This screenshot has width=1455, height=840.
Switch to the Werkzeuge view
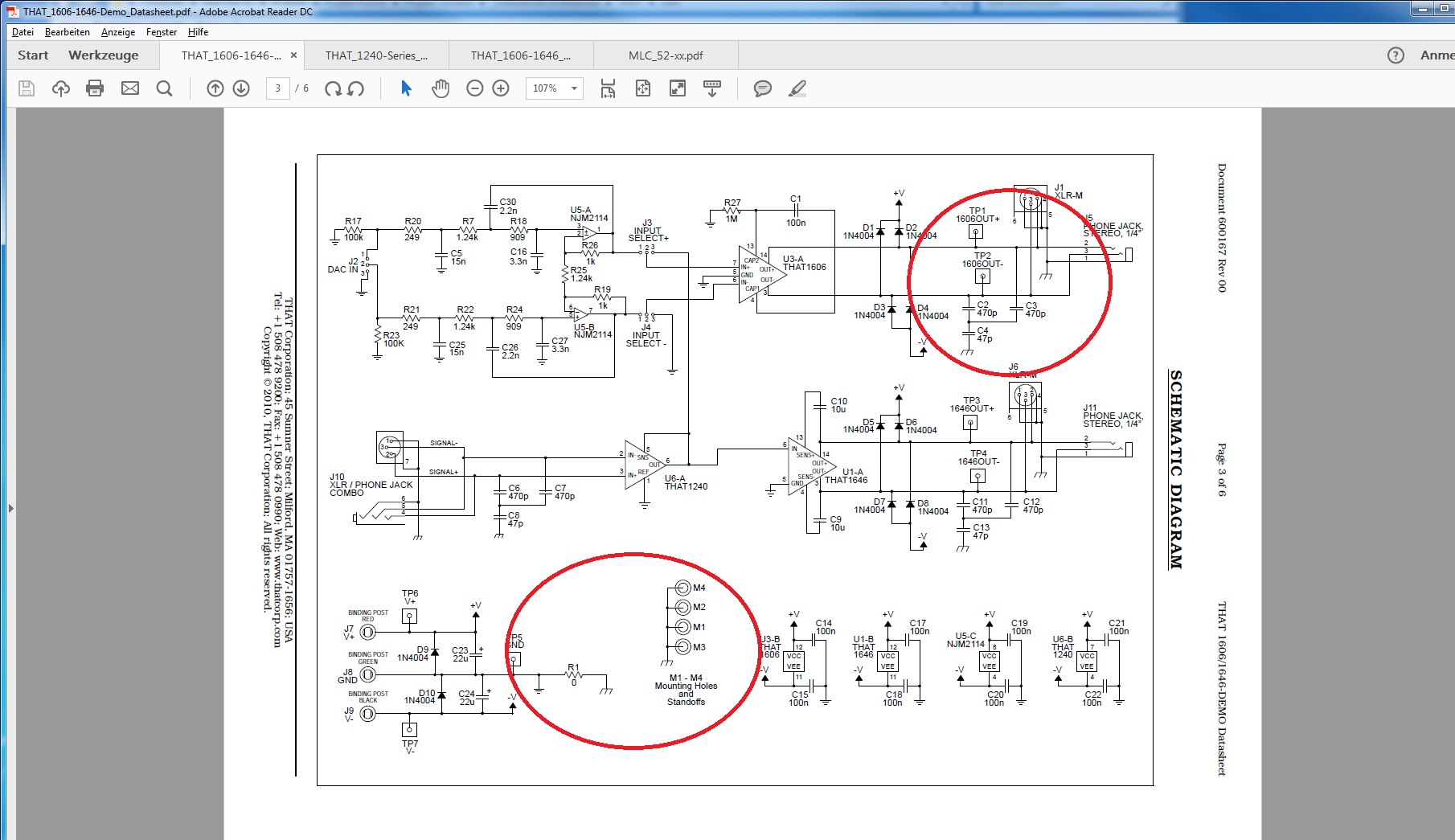point(104,55)
